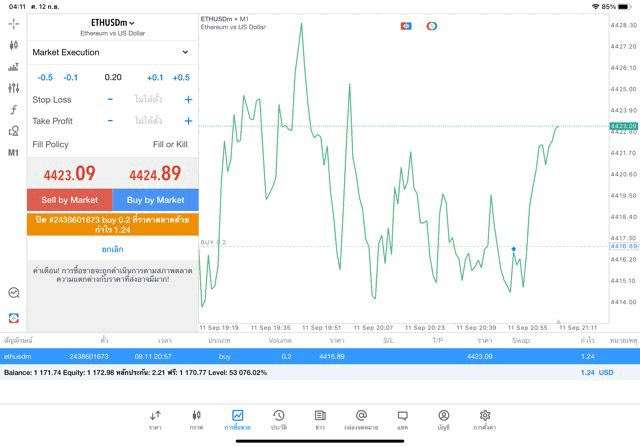This screenshot has width=640, height=447.
Task: Change the M1 timeframe in the sidebar
Action: coord(13,153)
